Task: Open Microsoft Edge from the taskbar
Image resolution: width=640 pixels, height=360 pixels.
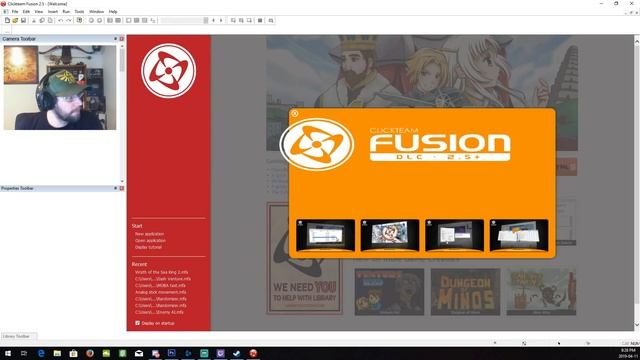Action: coord(41,353)
